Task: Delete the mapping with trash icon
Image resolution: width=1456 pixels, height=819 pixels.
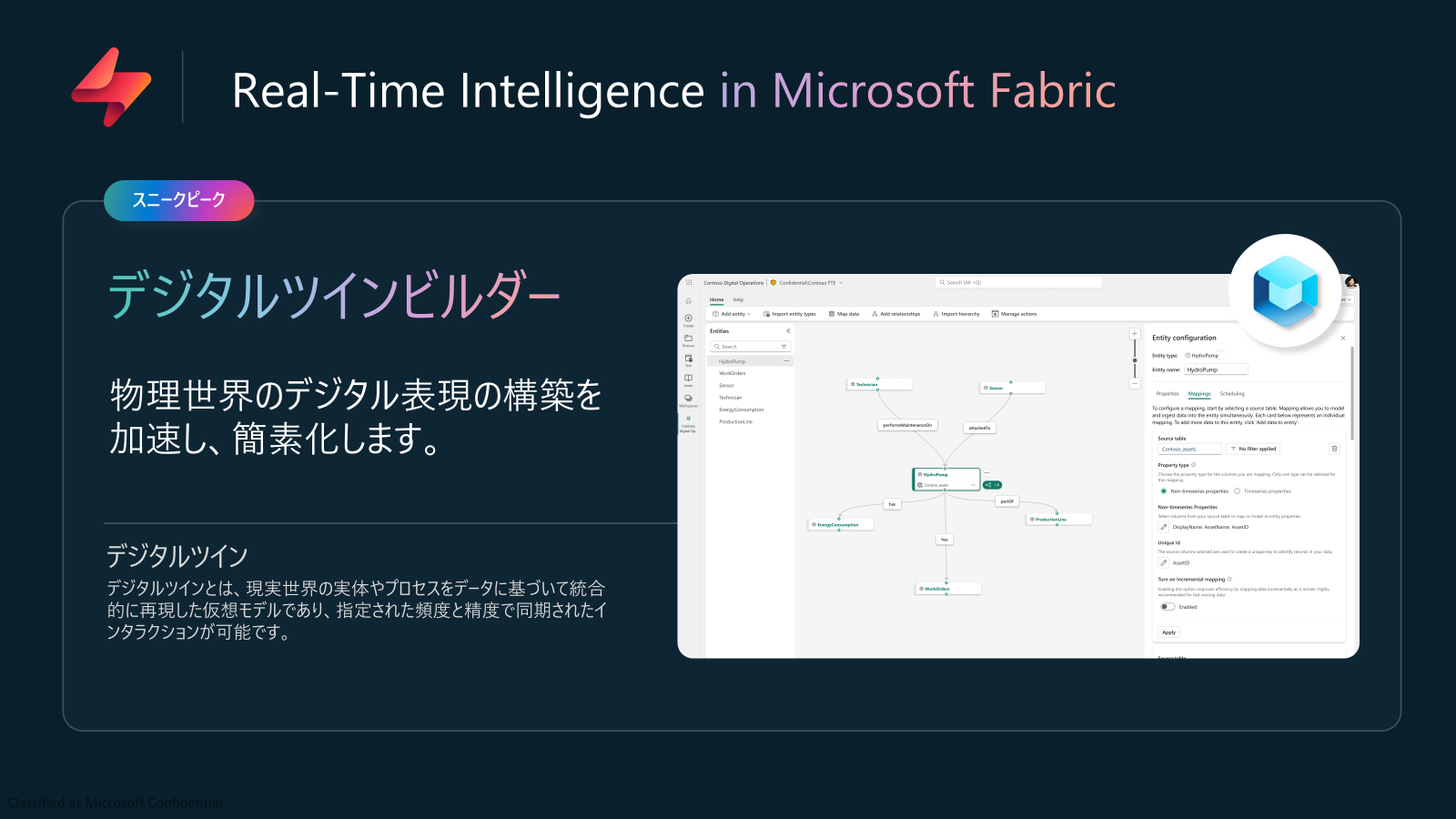Action: point(1334,449)
